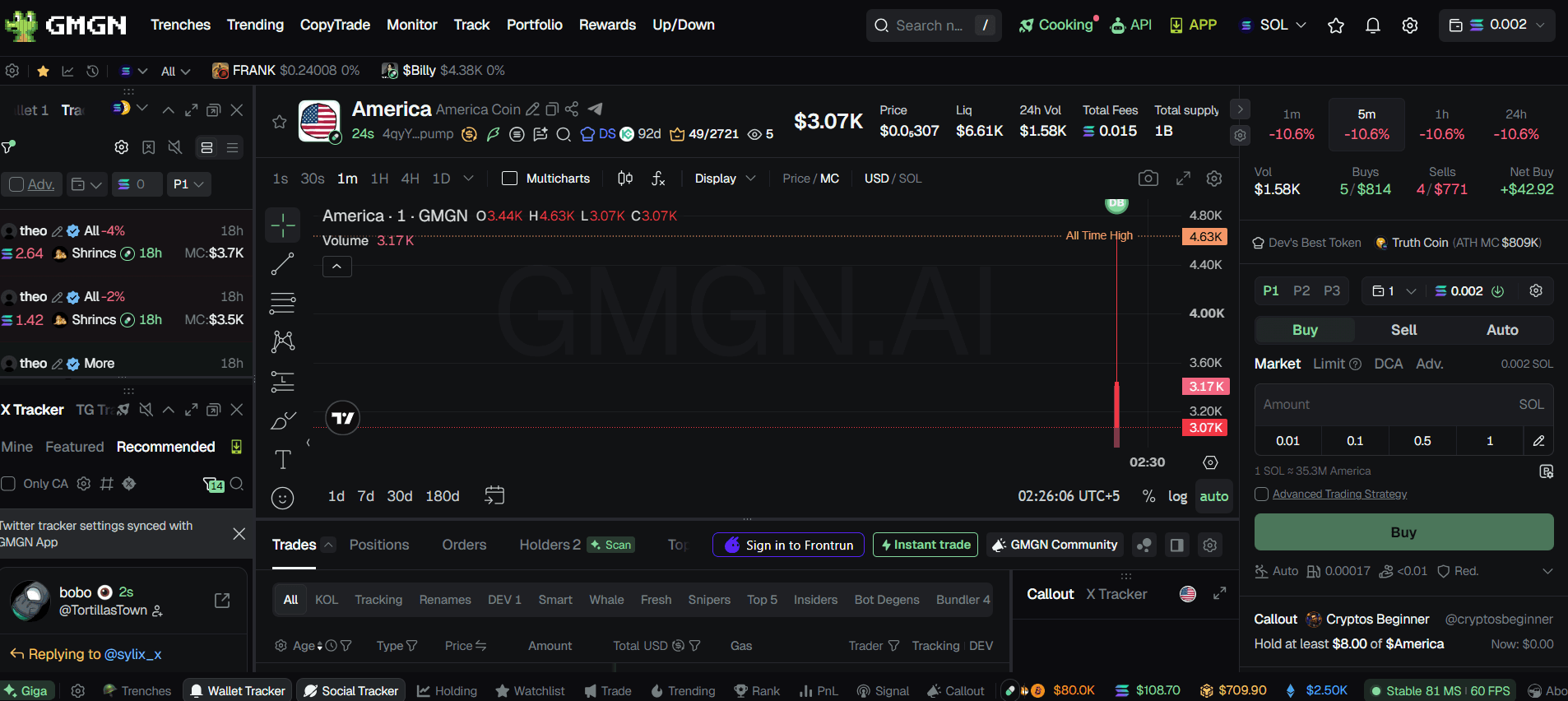1568x701 pixels.
Task: Tick the Adv. filter checkbox
Action: 16,184
